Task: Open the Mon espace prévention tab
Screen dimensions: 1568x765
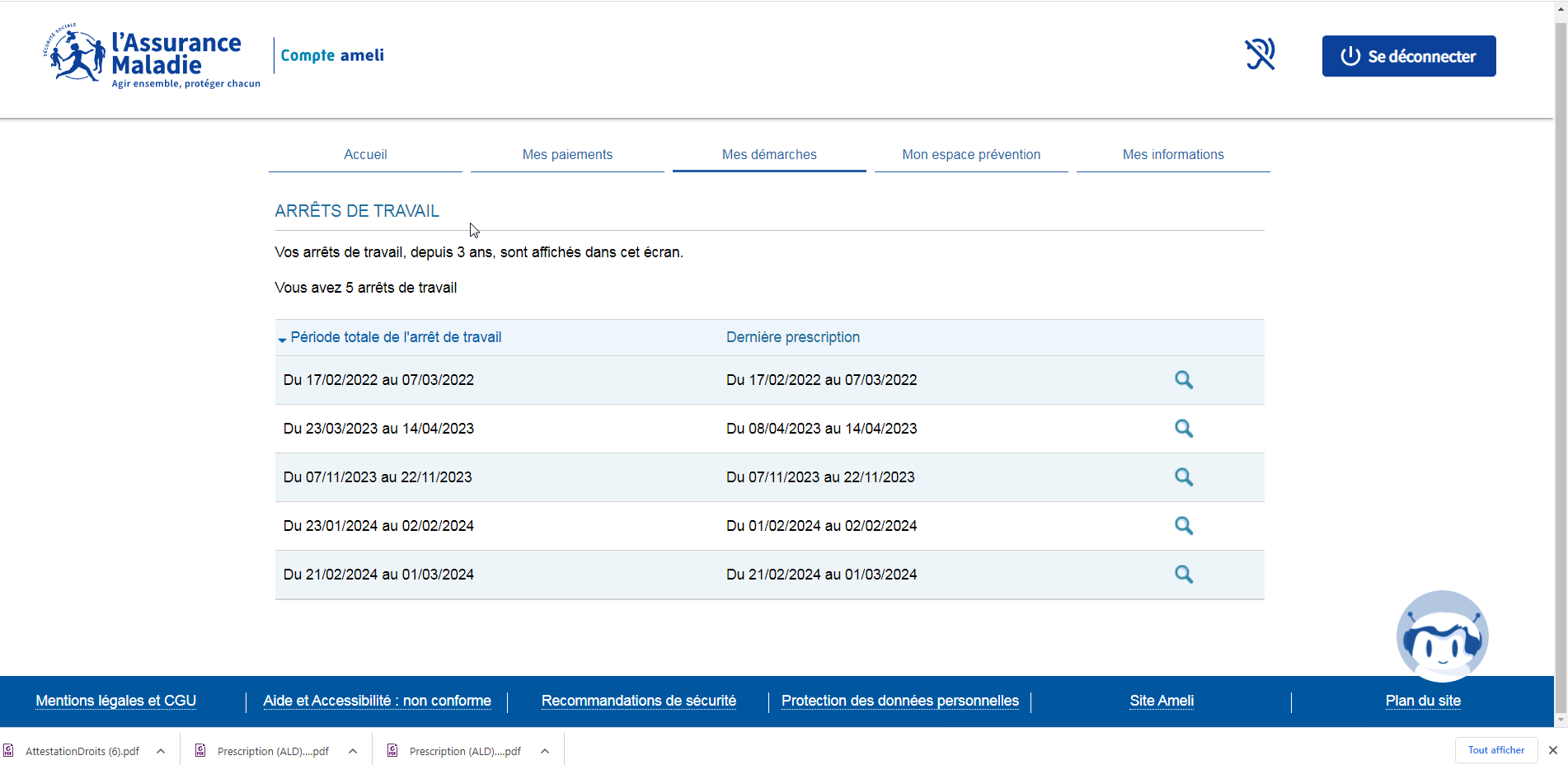Action: (970, 155)
